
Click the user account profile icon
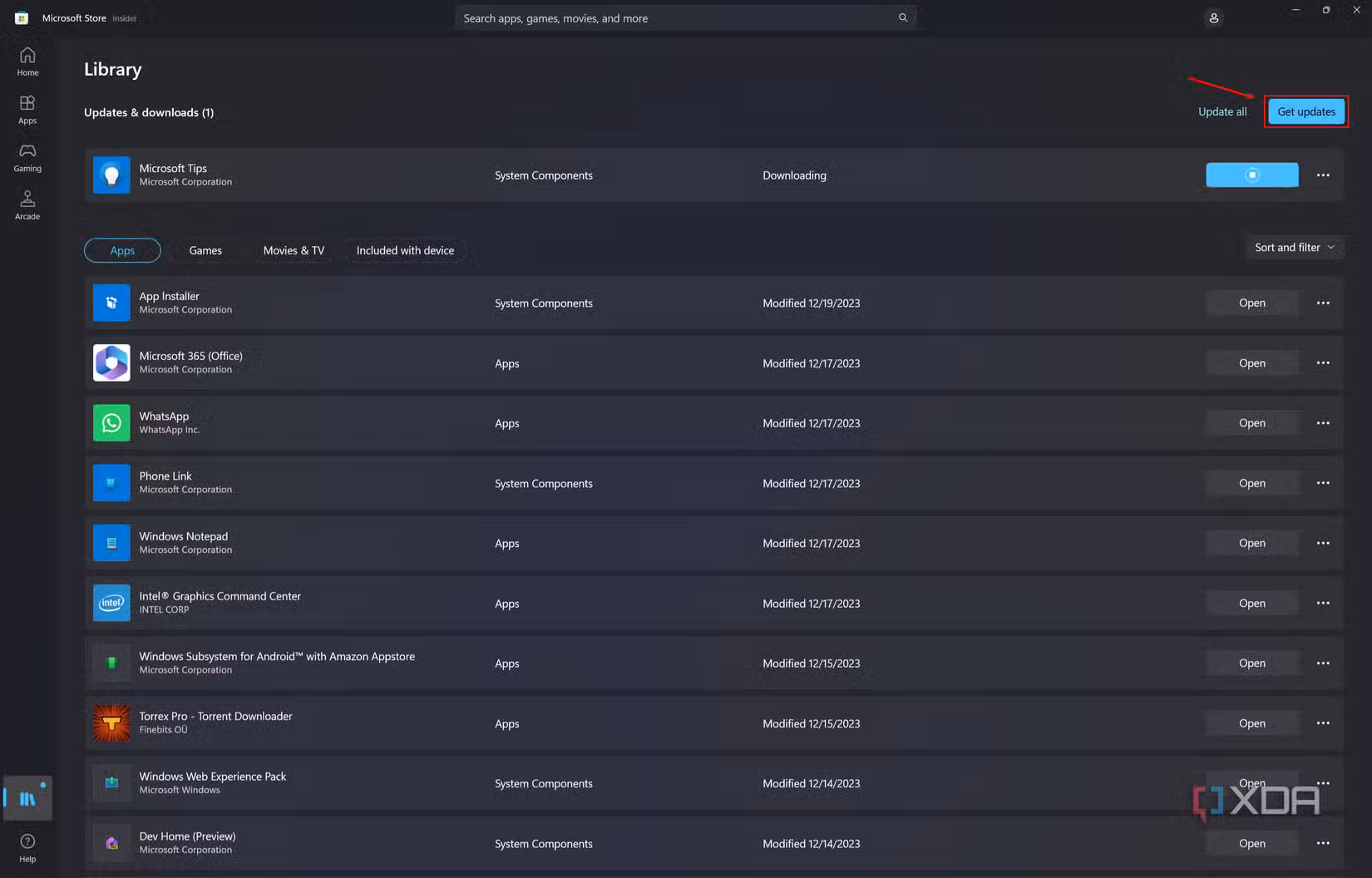click(1213, 18)
